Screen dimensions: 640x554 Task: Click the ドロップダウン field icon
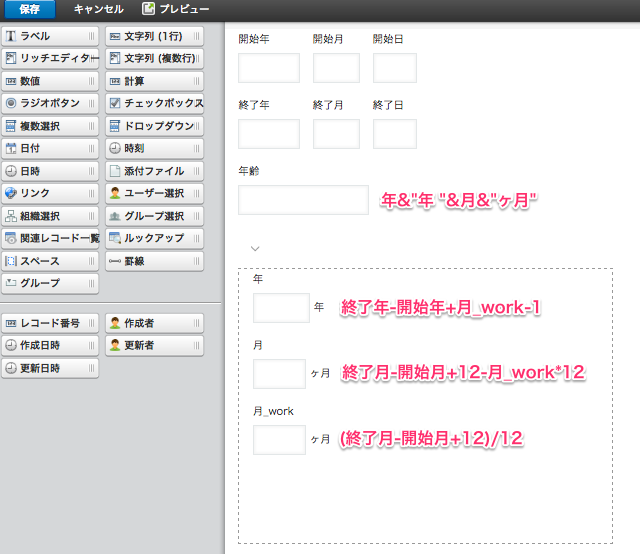coord(115,126)
